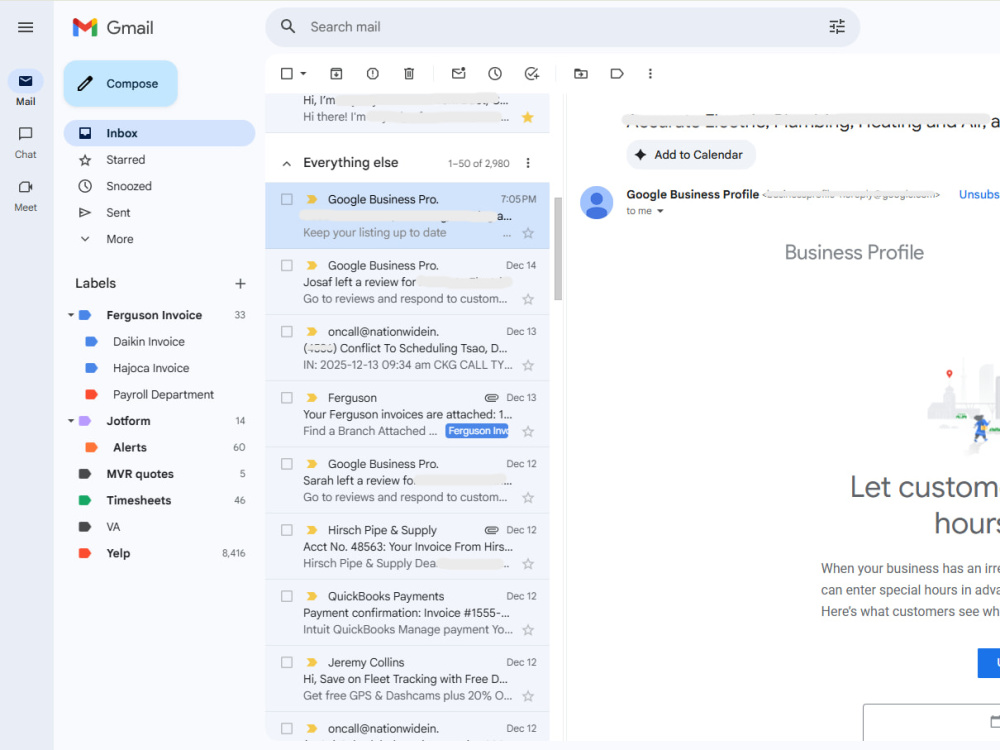Create new label with plus icon

(240, 284)
